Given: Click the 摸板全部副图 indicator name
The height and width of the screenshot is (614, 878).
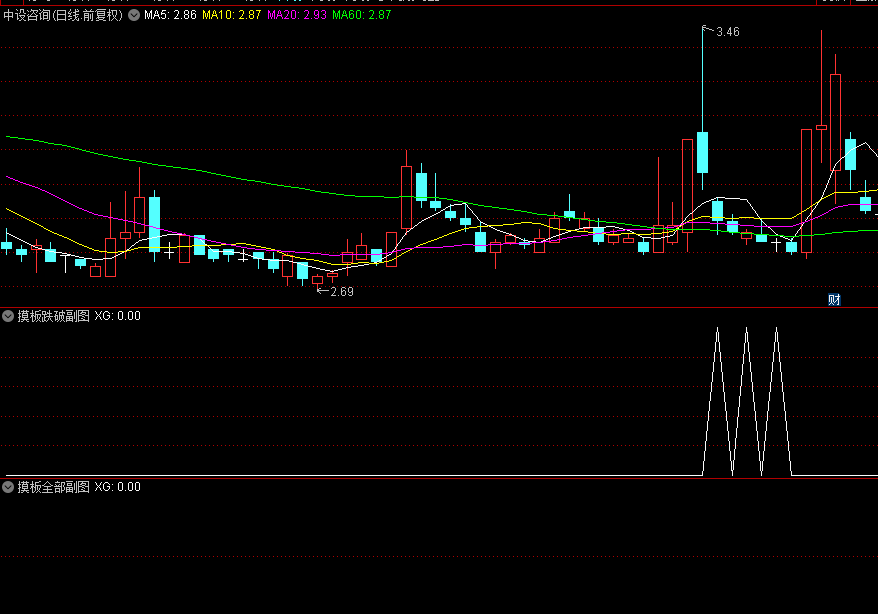Looking at the screenshot, I should point(54,487).
